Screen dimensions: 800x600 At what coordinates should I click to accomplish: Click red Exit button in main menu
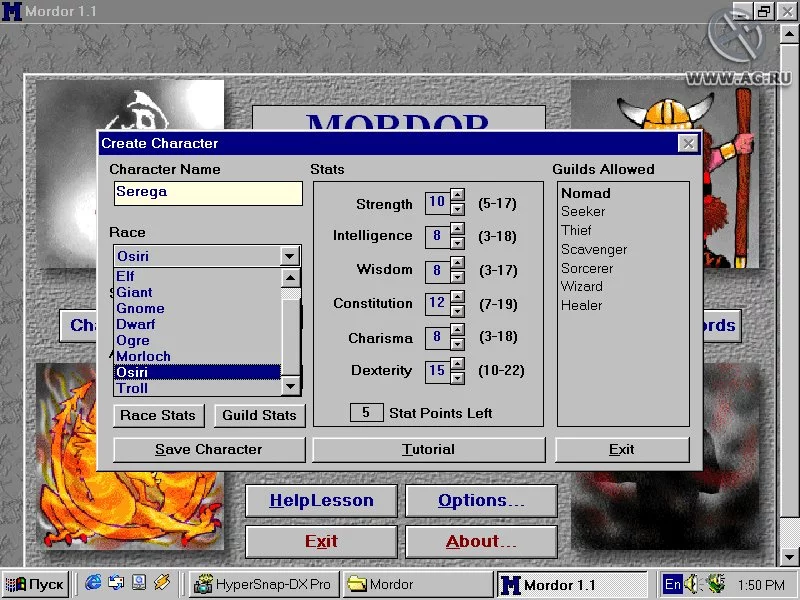[321, 541]
